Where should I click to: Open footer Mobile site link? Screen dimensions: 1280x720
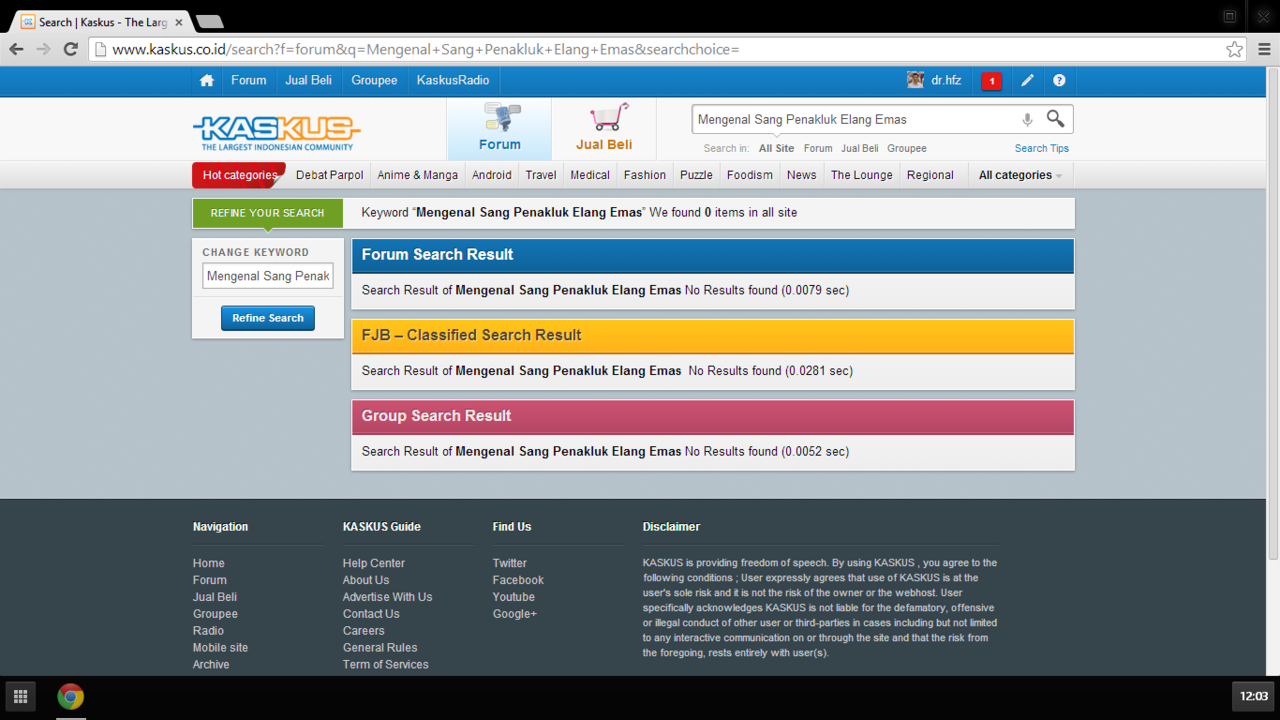[x=220, y=648]
